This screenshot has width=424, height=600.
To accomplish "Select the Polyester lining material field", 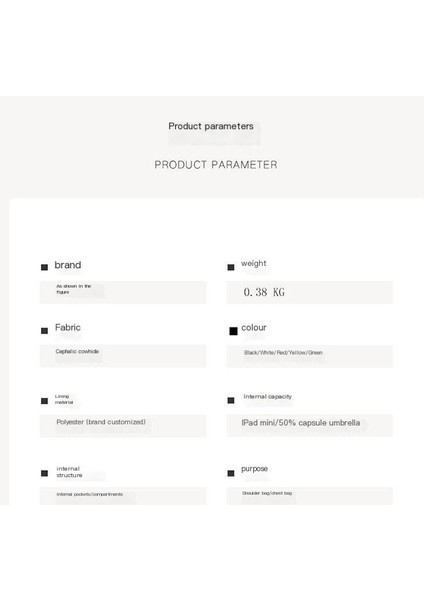I will point(123,426).
